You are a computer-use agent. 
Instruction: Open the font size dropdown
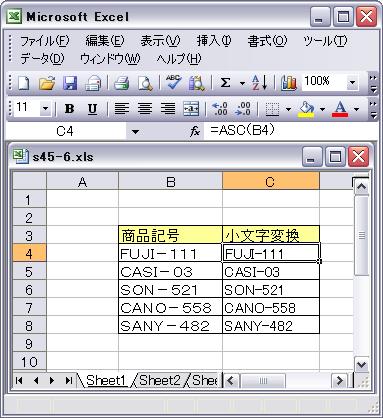(x=45, y=108)
